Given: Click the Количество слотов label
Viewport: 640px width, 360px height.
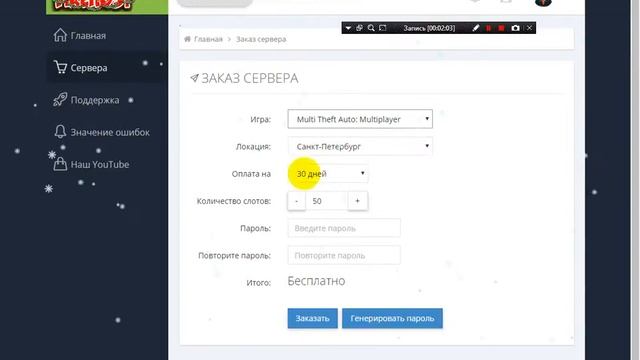Looking at the screenshot, I should (x=234, y=201).
